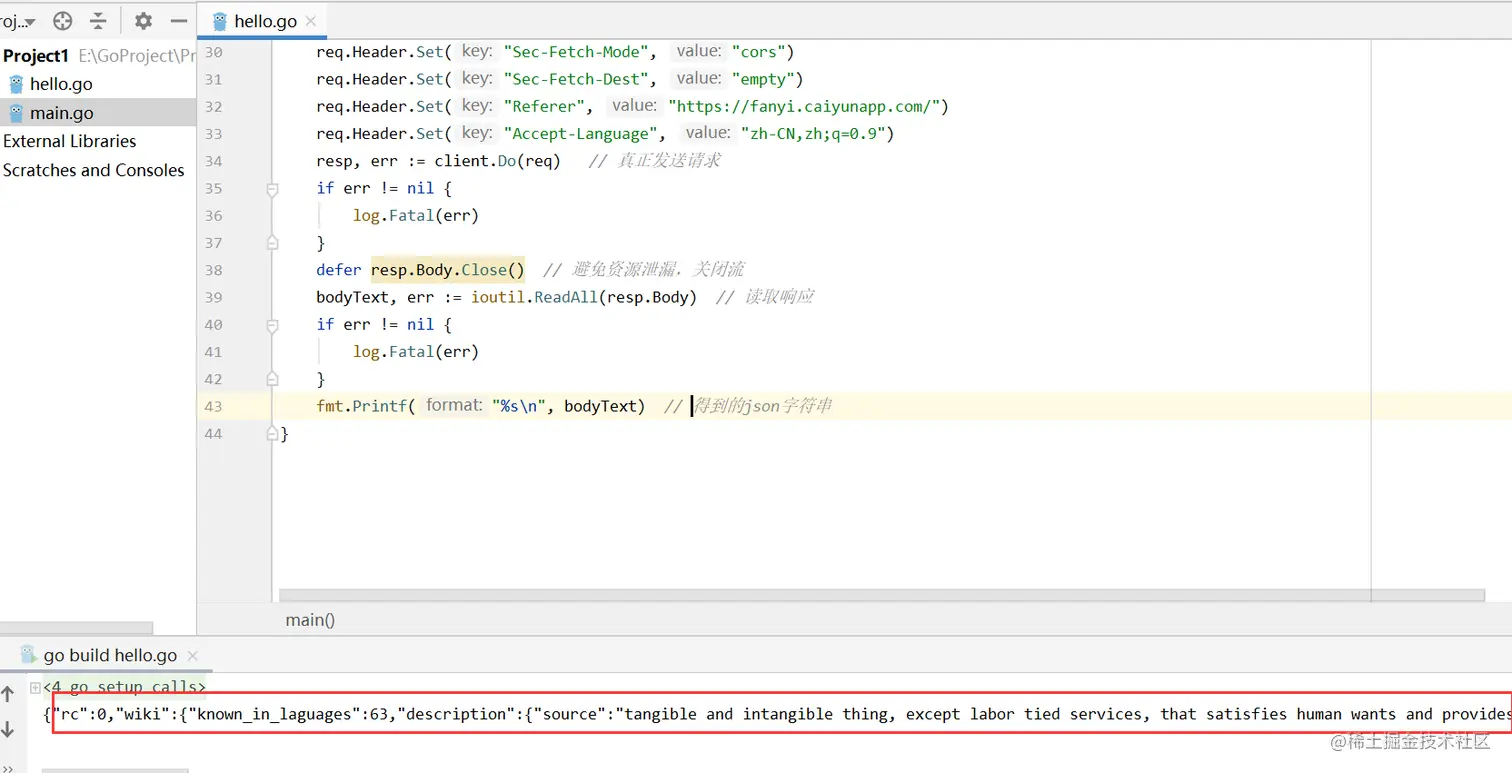
Task: Toggle fold marker at line 42
Action: (272, 379)
